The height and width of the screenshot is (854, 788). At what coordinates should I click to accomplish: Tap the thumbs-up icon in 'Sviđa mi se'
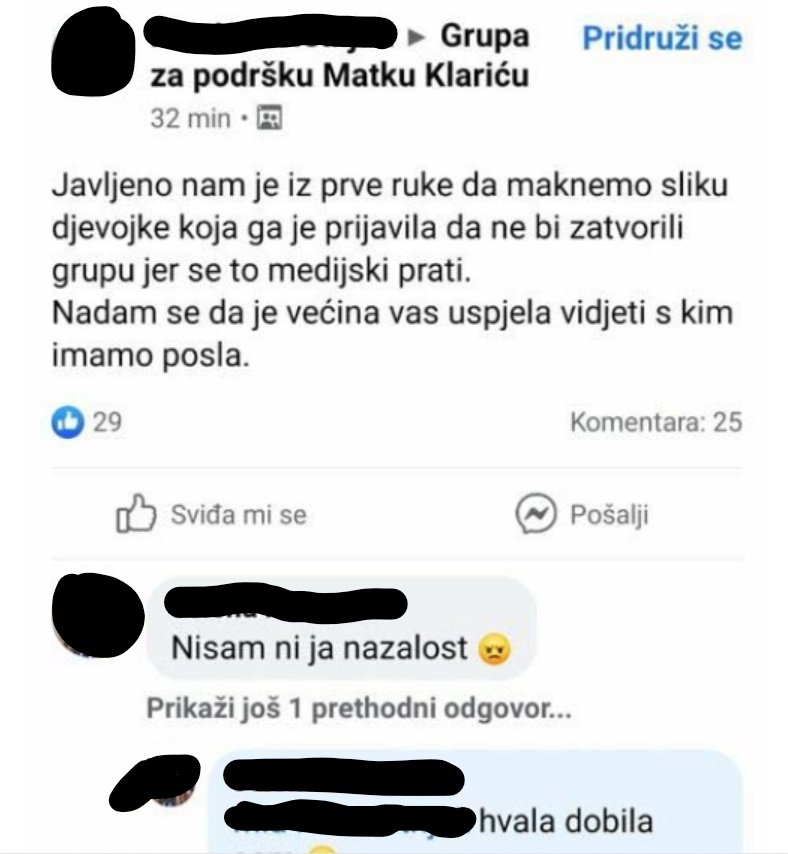point(136,513)
